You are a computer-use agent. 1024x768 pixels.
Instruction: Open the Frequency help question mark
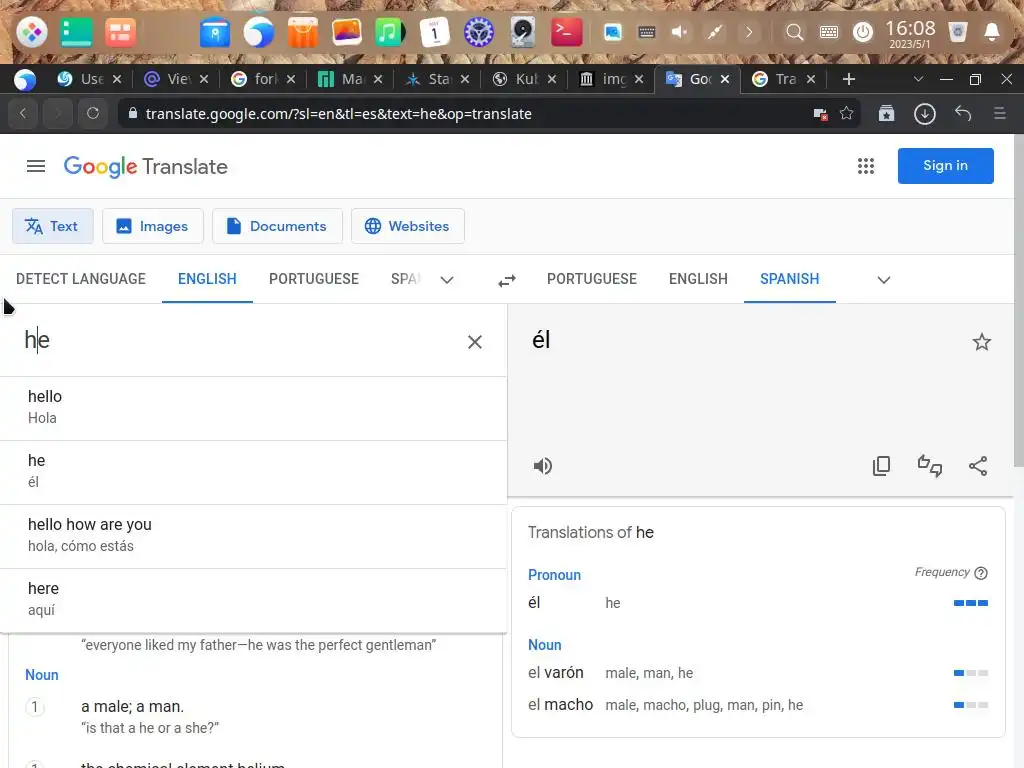pyautogui.click(x=980, y=573)
